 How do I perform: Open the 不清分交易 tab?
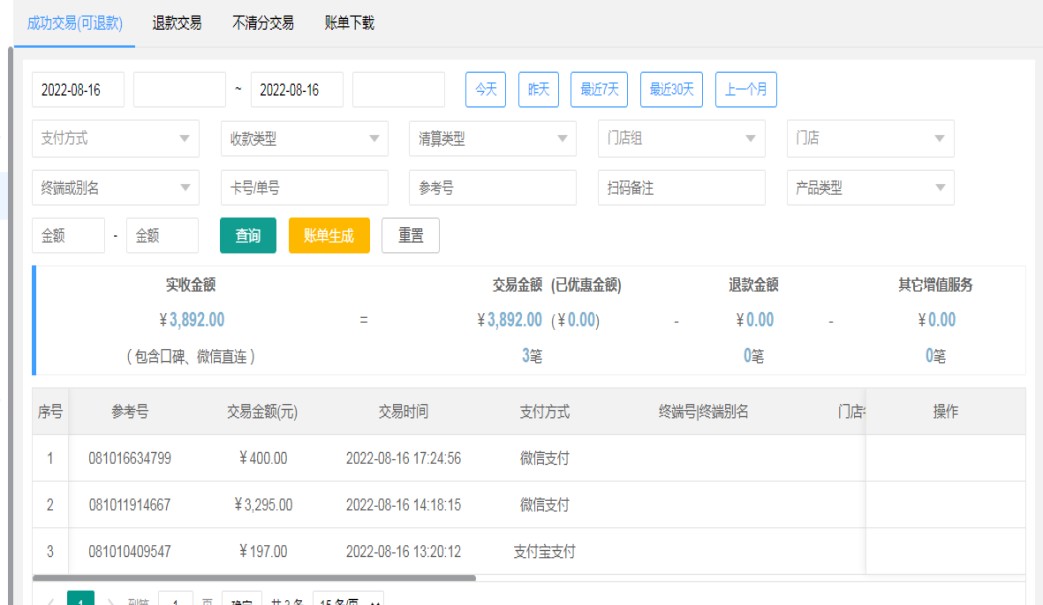click(x=263, y=23)
